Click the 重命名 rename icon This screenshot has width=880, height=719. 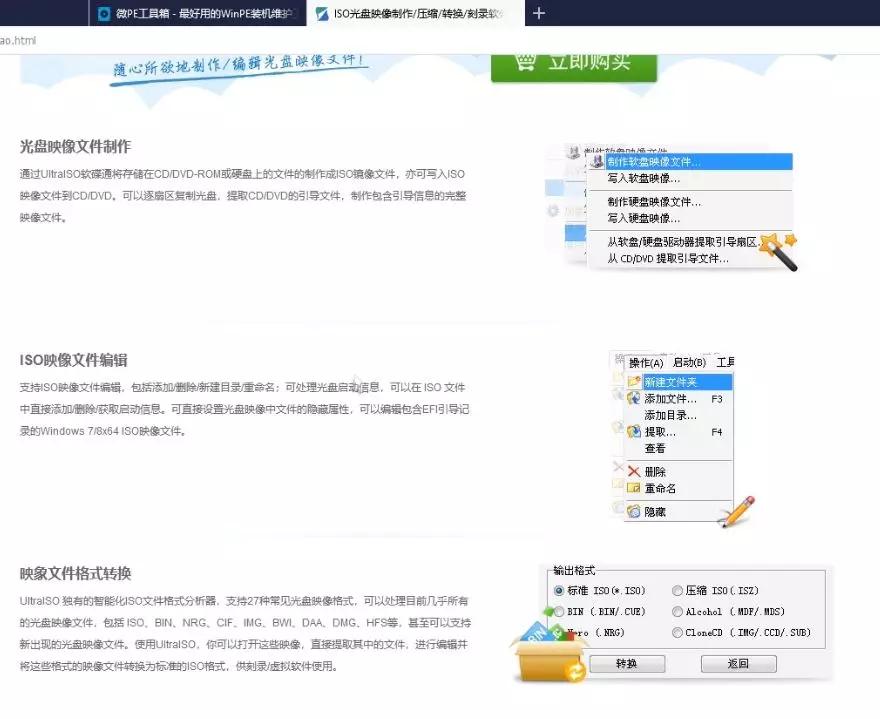[632, 485]
